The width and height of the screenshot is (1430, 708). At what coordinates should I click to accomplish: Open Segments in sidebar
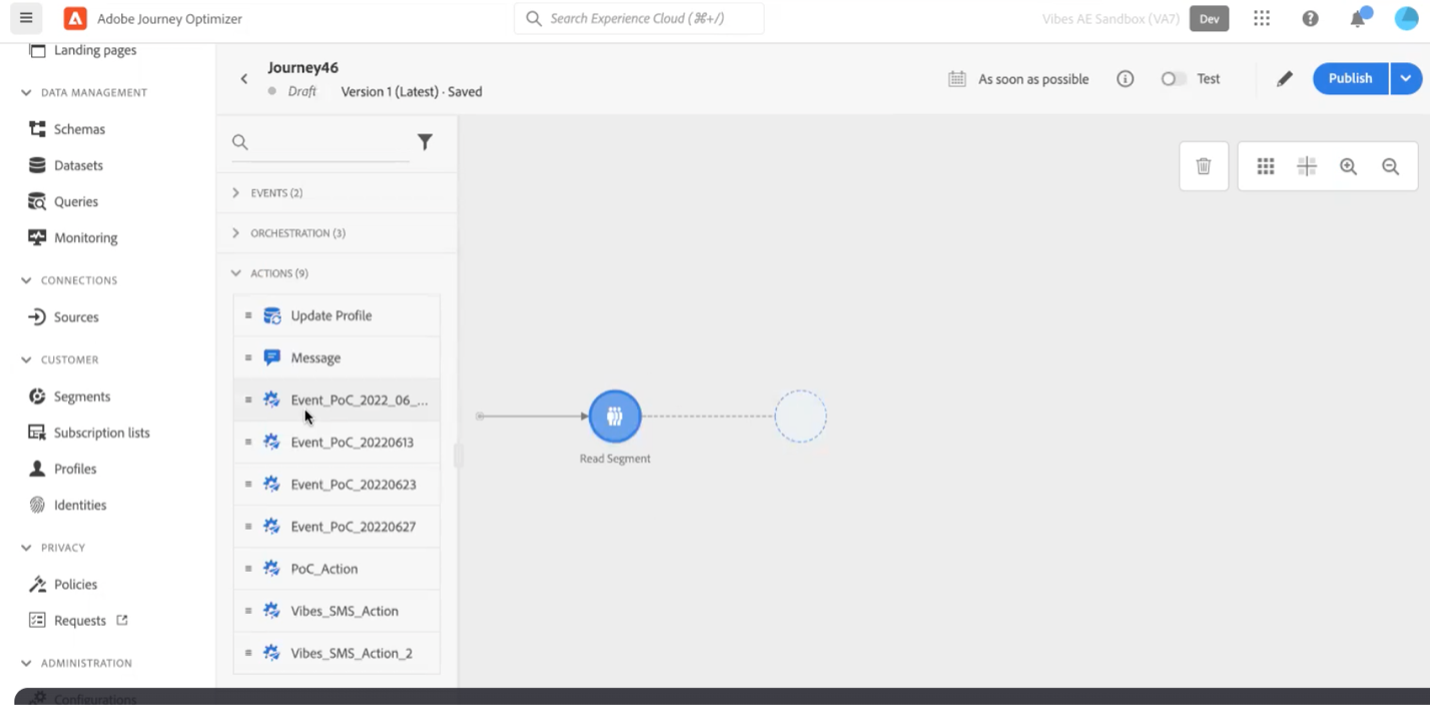pyautogui.click(x=82, y=396)
